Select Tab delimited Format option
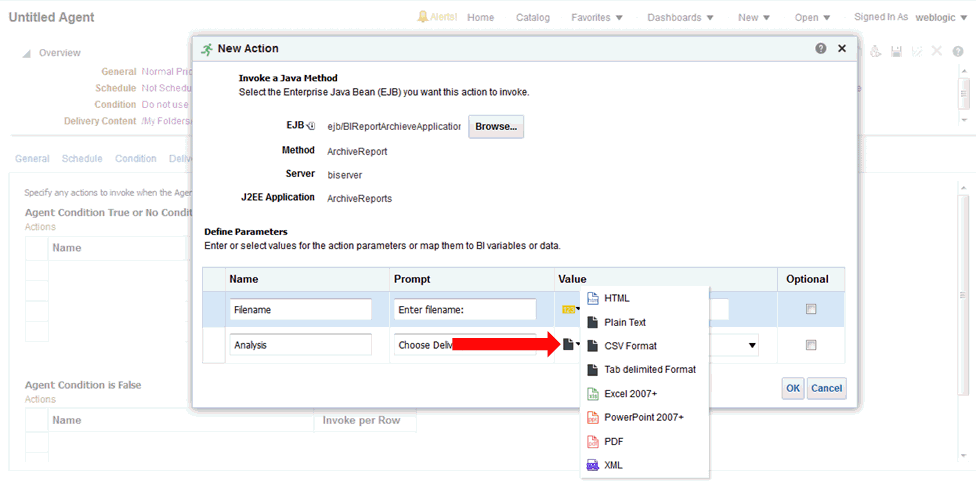The image size is (976, 483). (x=644, y=369)
